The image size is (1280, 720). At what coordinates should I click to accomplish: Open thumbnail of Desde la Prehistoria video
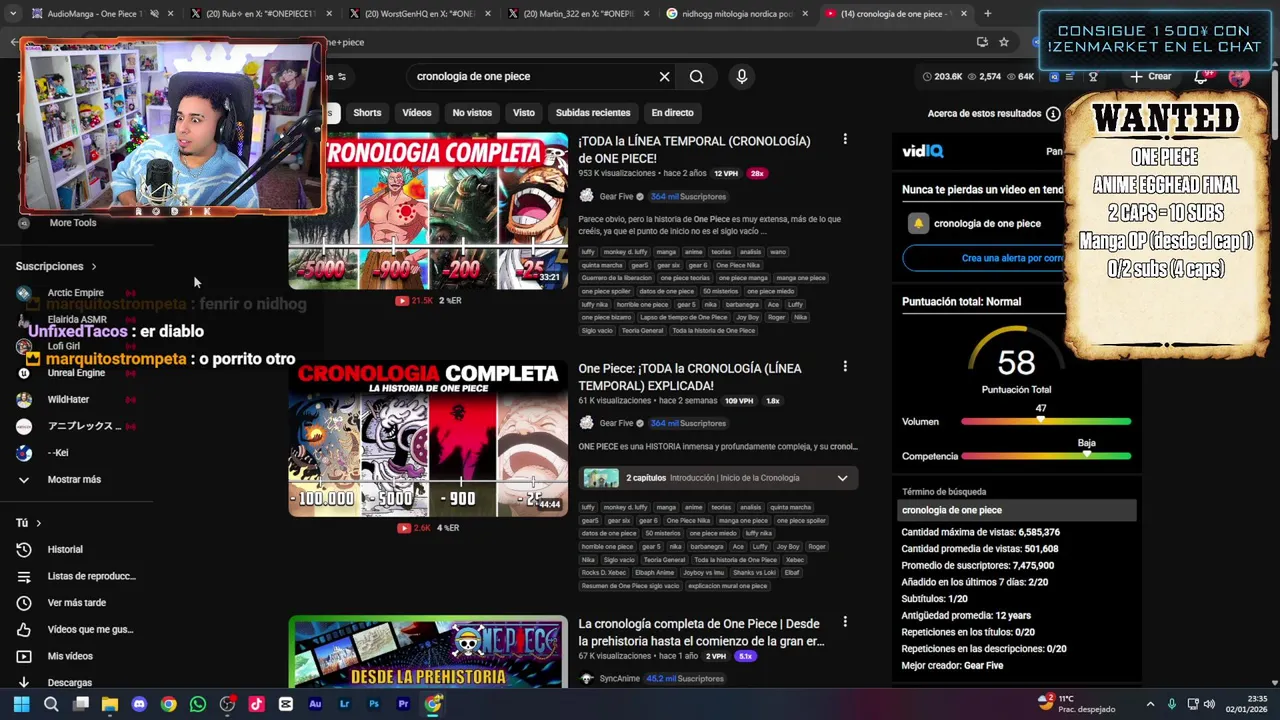[x=428, y=653]
